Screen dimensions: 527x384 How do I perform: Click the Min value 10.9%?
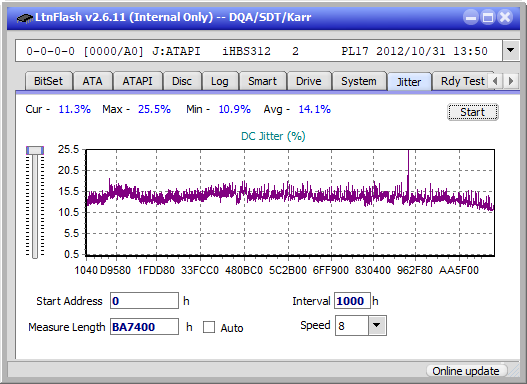[x=234, y=109]
